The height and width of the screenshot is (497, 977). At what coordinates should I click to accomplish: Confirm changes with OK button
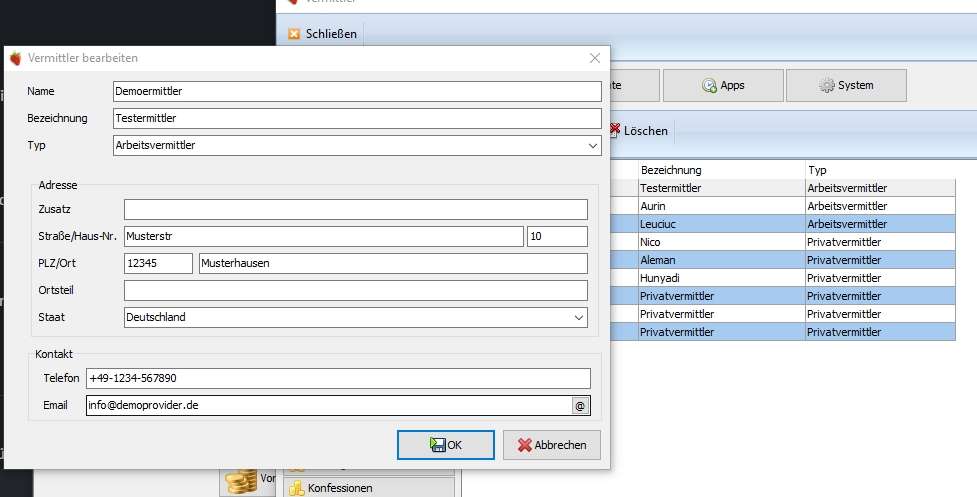click(x=446, y=445)
